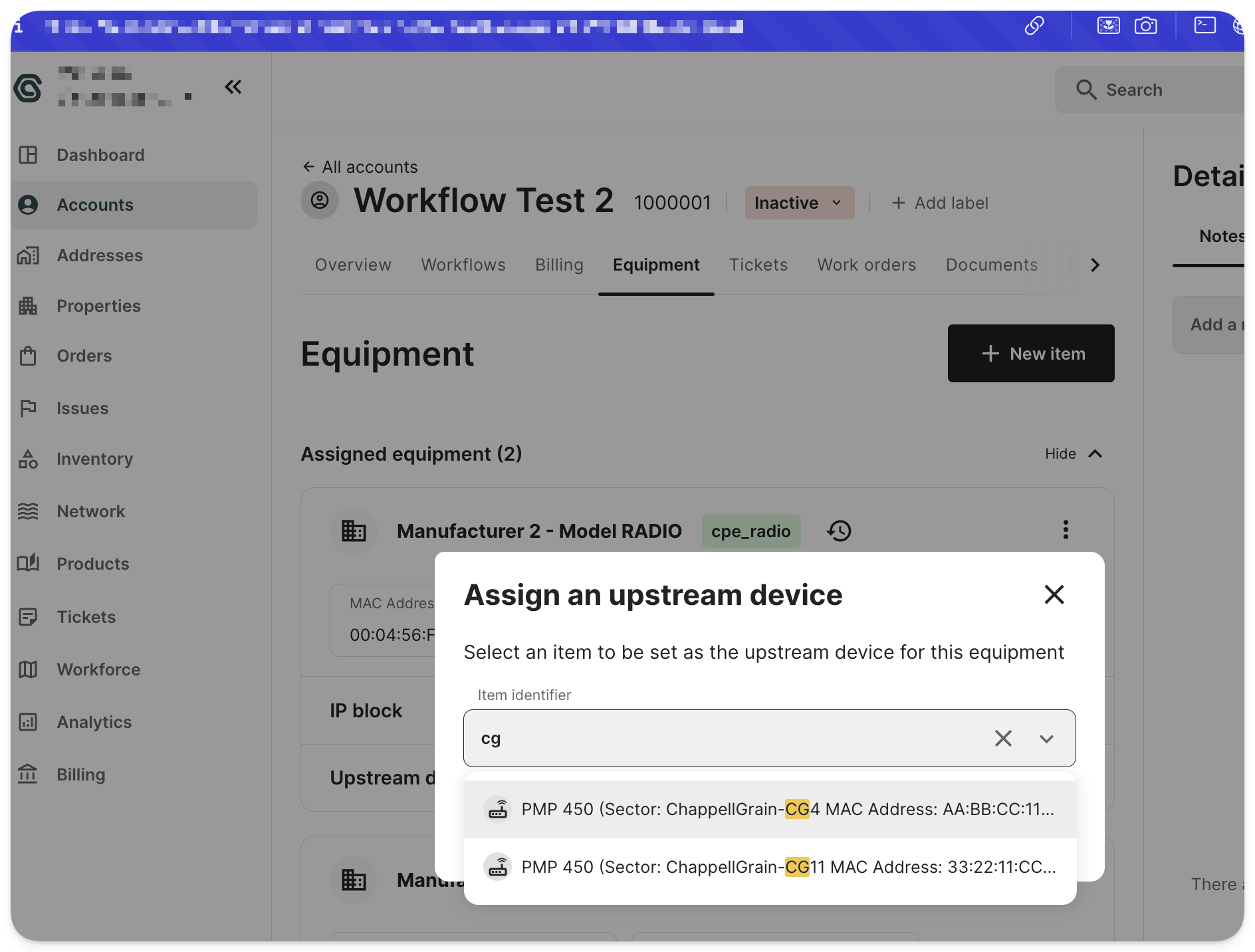Open the Notes tab in Details
This screenshot has height=952, width=1255.
coord(1221,236)
